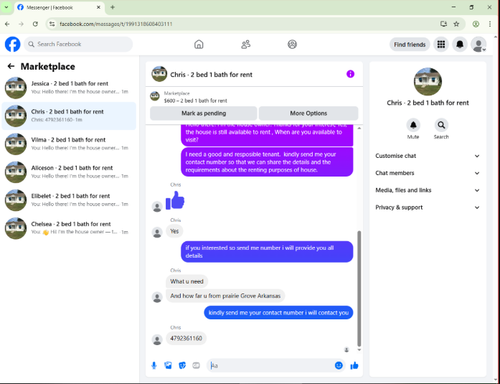
Task: Record a voice clip with microphone icon
Action: click(x=154, y=366)
